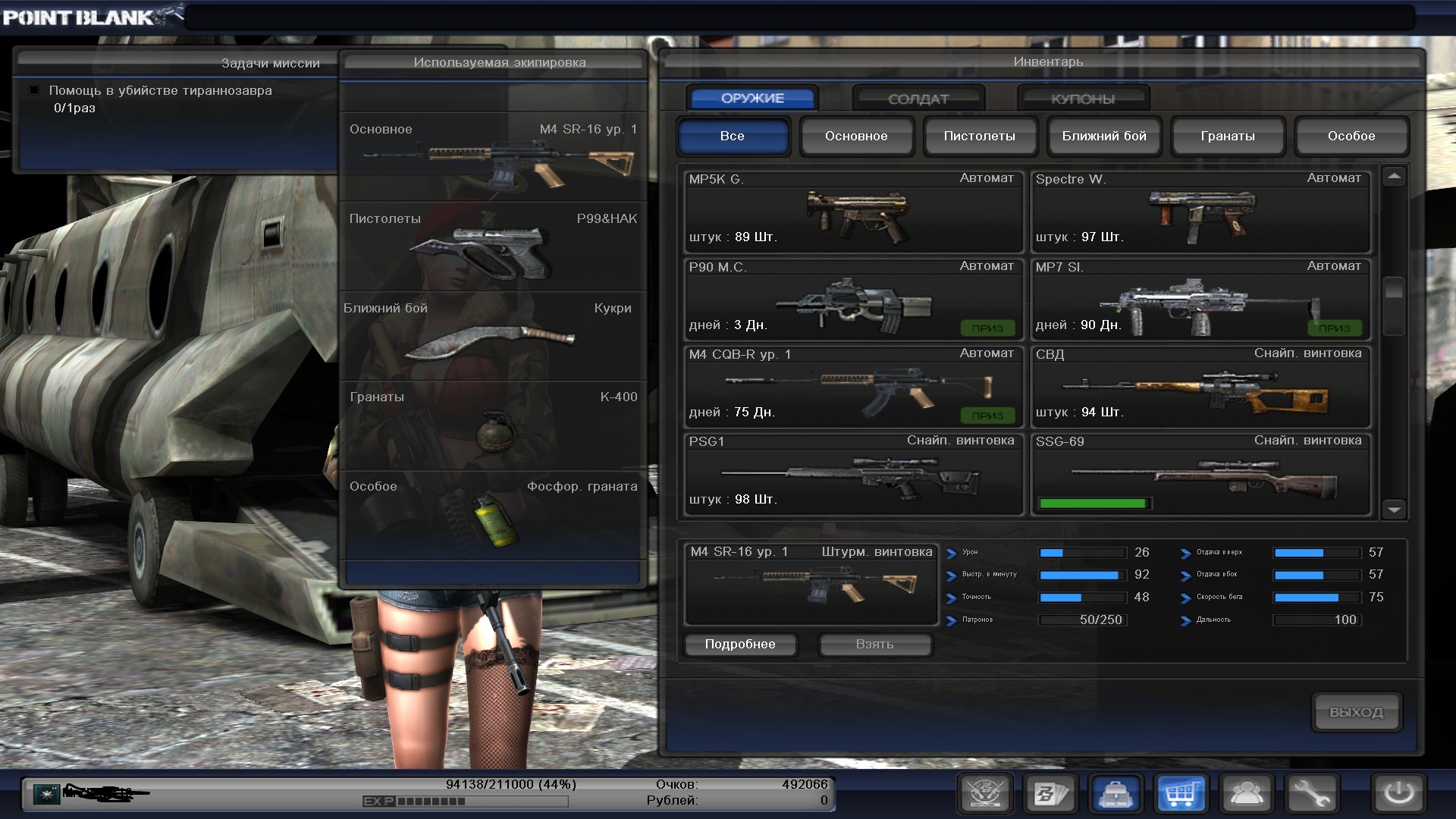Filter inventory by Гранаты
Viewport: 1456px width, 819px height.
(x=1228, y=136)
